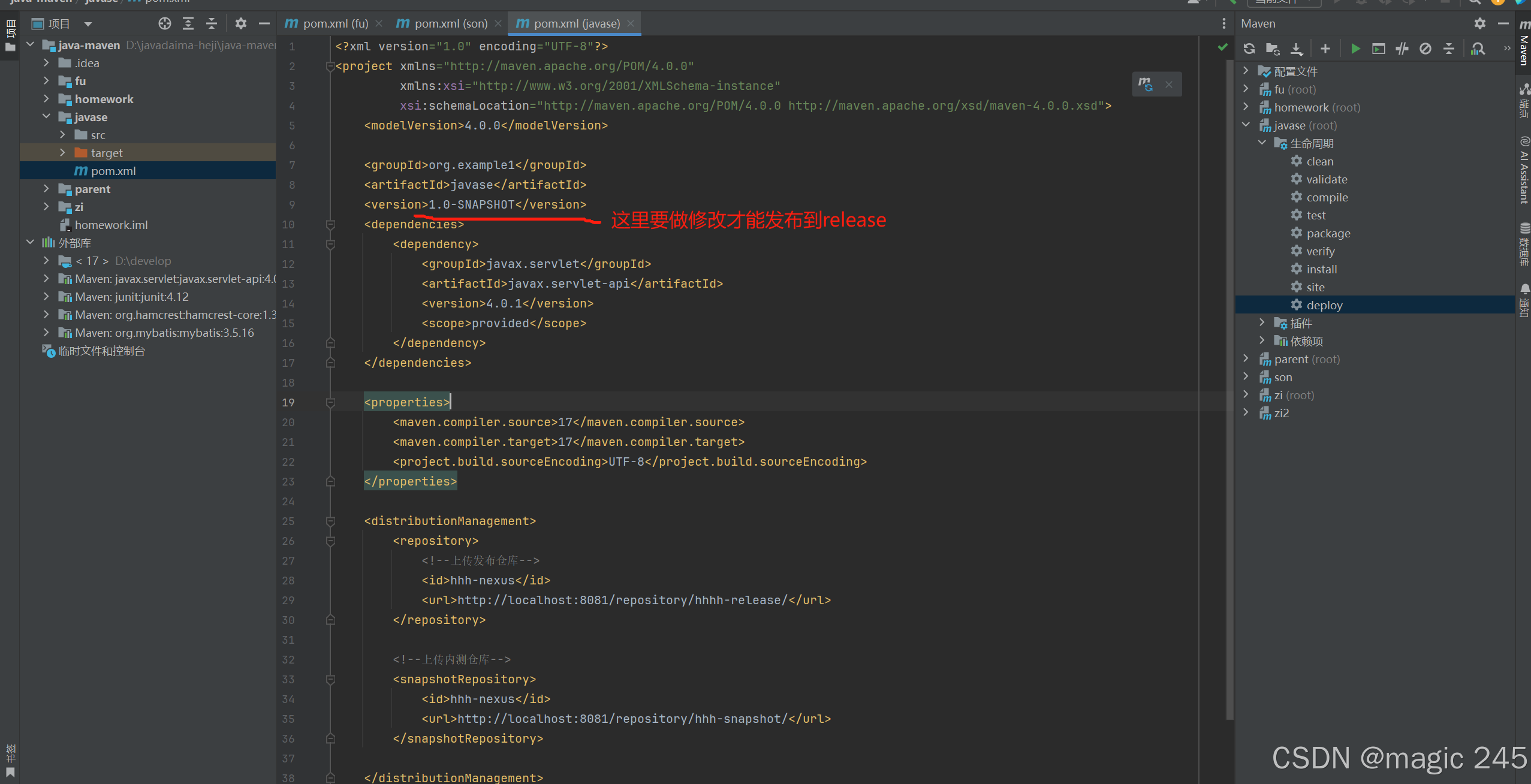Click Download Sources and Documentation icon
This screenshot has height=784, width=1531.
click(x=1297, y=49)
